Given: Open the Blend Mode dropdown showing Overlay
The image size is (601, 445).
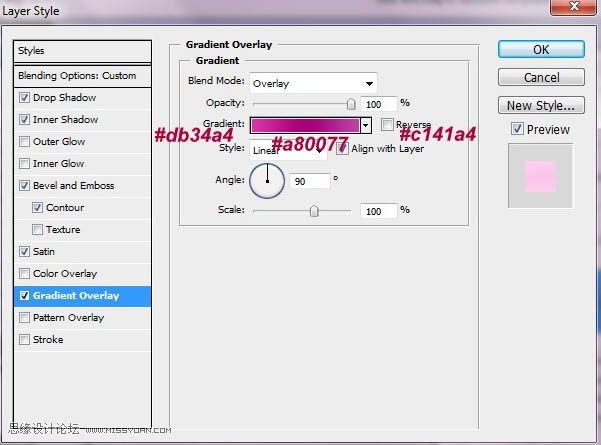Looking at the screenshot, I should [x=313, y=83].
